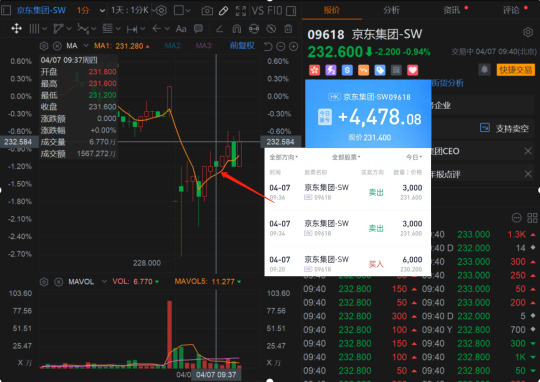Select the 09:36 卖出 3,000 trade row
540x382 pixels.
point(347,192)
